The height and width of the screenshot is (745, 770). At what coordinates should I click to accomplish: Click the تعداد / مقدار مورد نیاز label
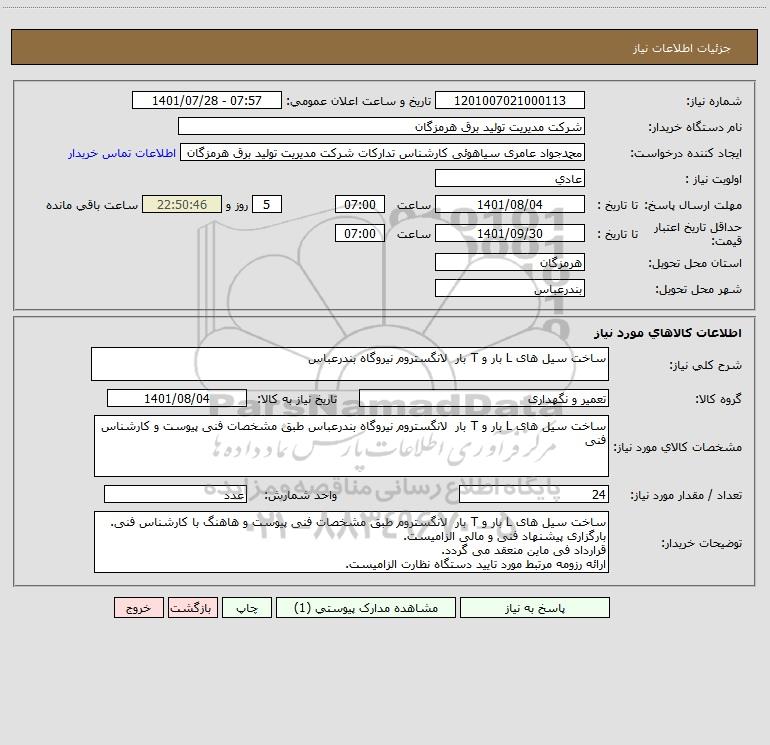(686, 496)
